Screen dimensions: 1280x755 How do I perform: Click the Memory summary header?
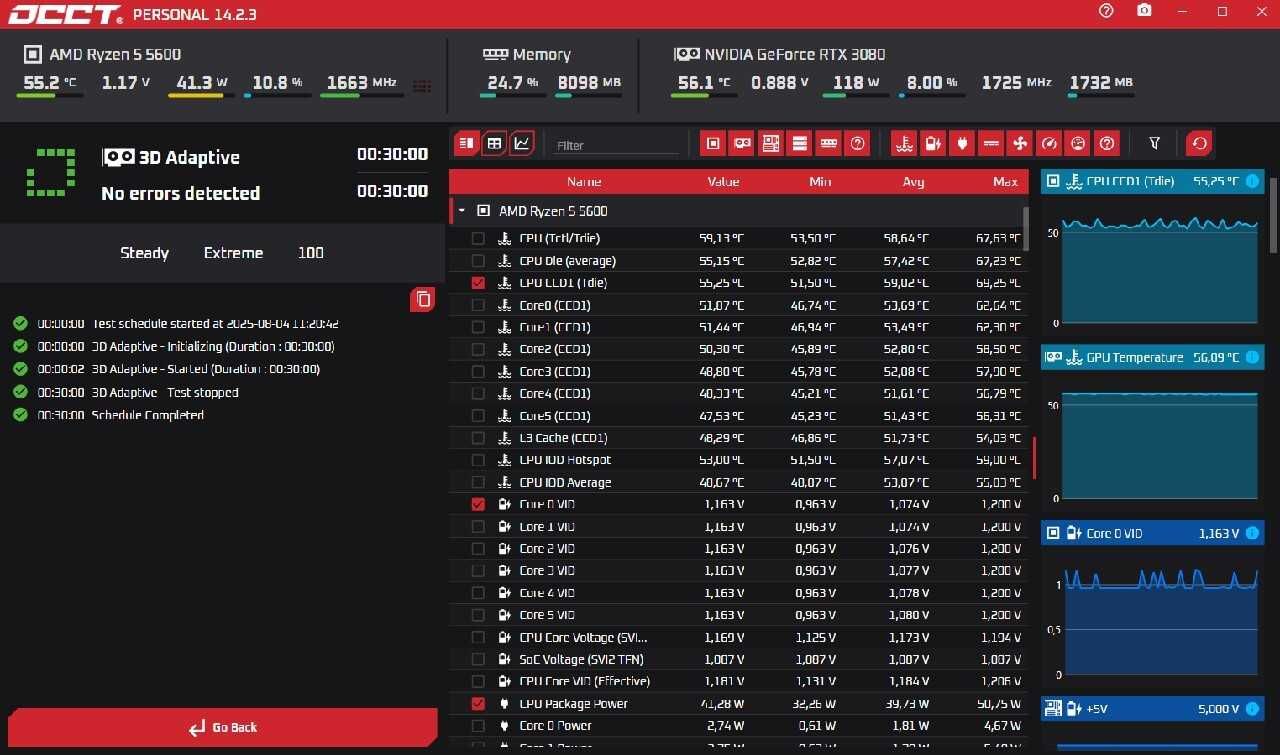(527, 54)
